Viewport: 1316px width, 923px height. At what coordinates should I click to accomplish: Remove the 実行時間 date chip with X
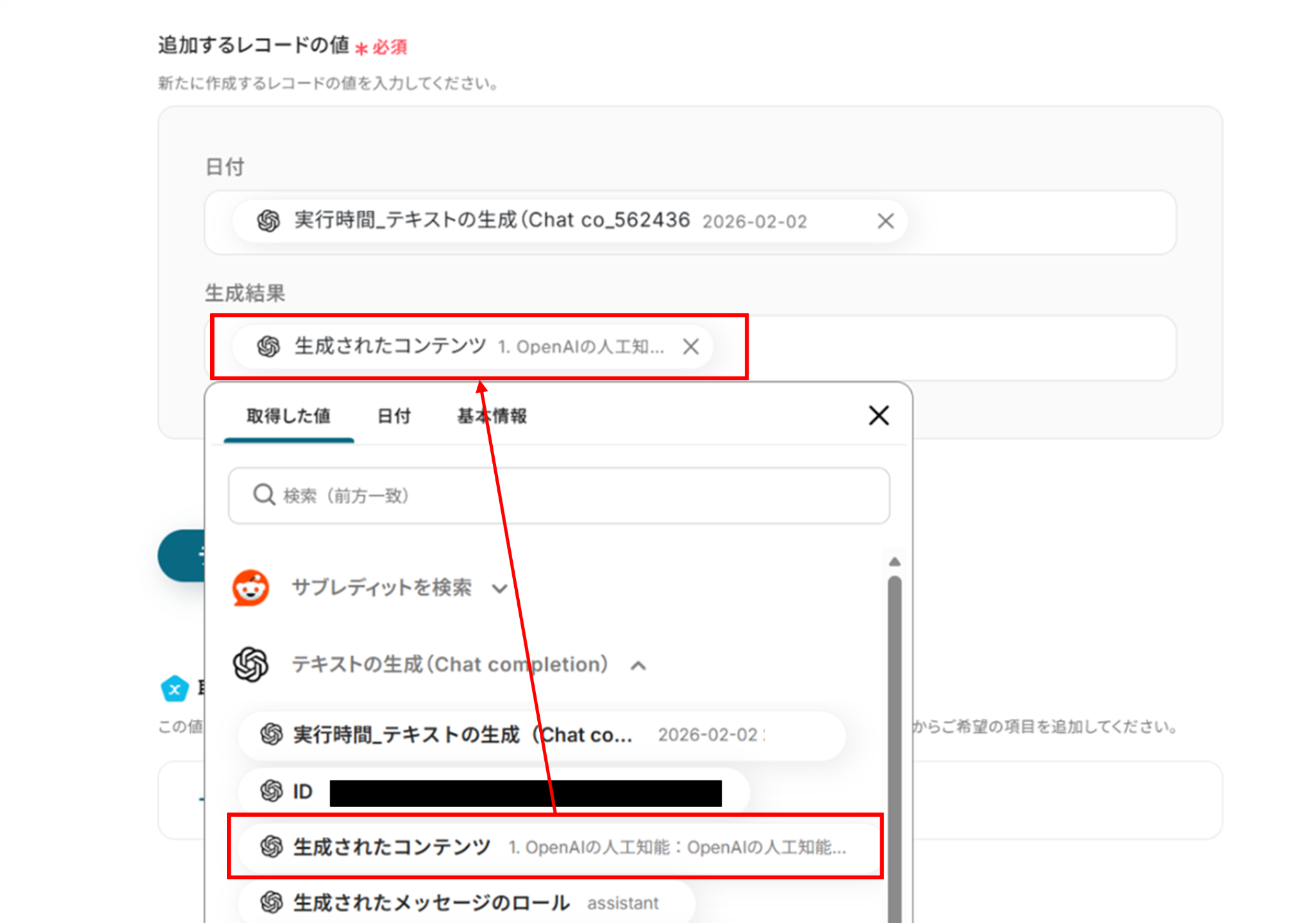coord(885,221)
